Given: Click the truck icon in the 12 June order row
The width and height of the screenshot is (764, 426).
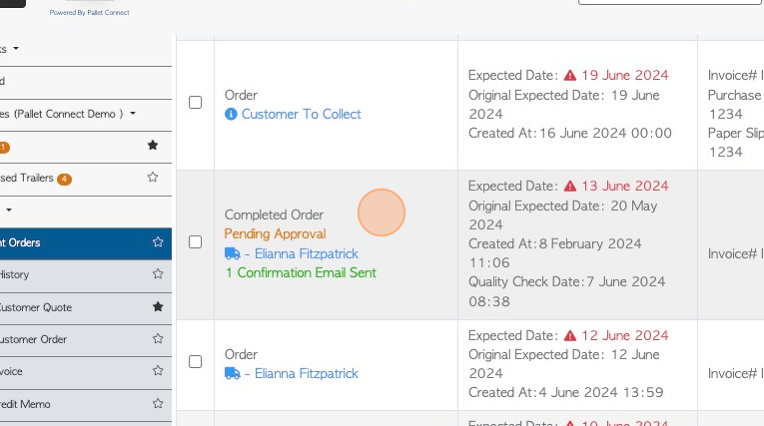Looking at the screenshot, I should (232, 374).
